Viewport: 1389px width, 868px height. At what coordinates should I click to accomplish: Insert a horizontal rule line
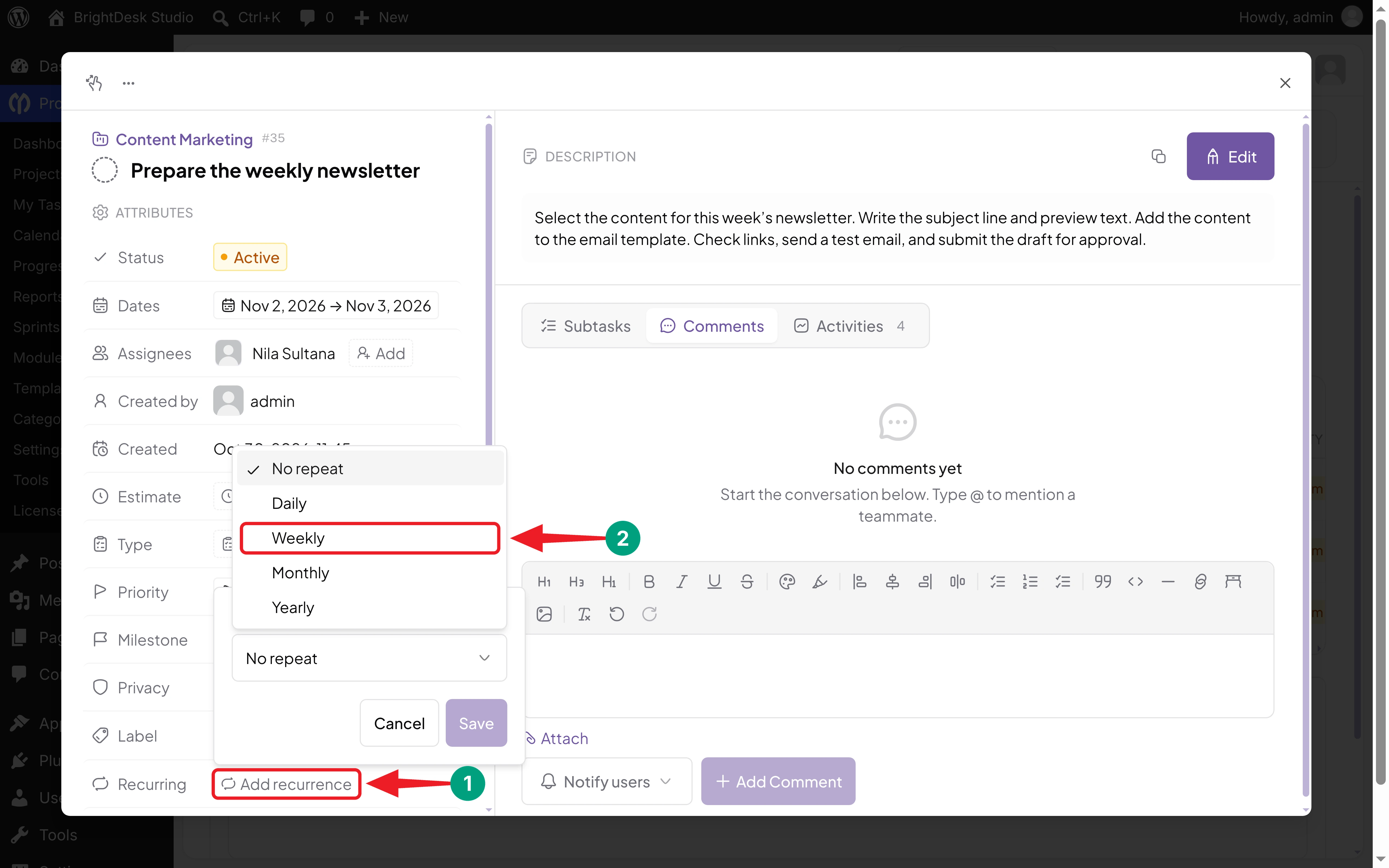(x=1167, y=582)
